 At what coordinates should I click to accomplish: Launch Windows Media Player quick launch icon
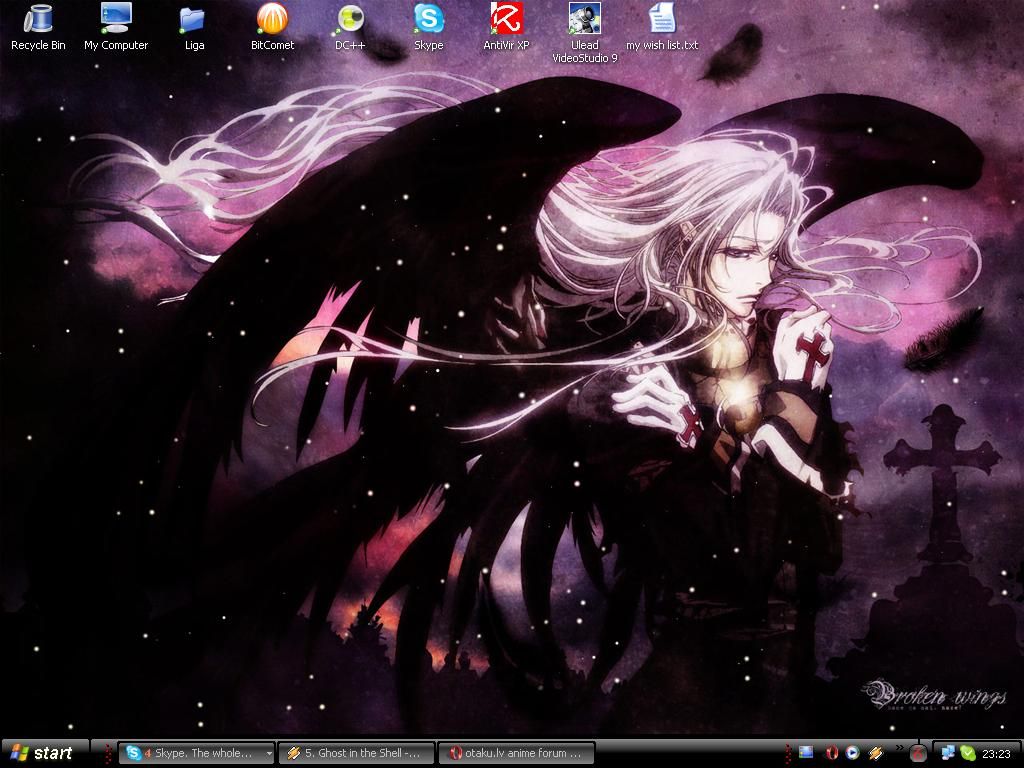click(x=852, y=753)
